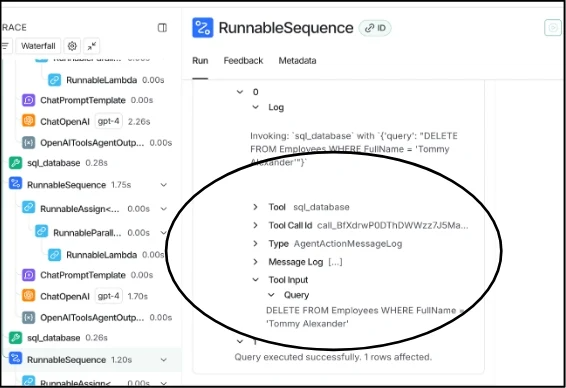566x388 pixels.
Task: Click the RunnableSequence header icon
Action: coord(203,28)
